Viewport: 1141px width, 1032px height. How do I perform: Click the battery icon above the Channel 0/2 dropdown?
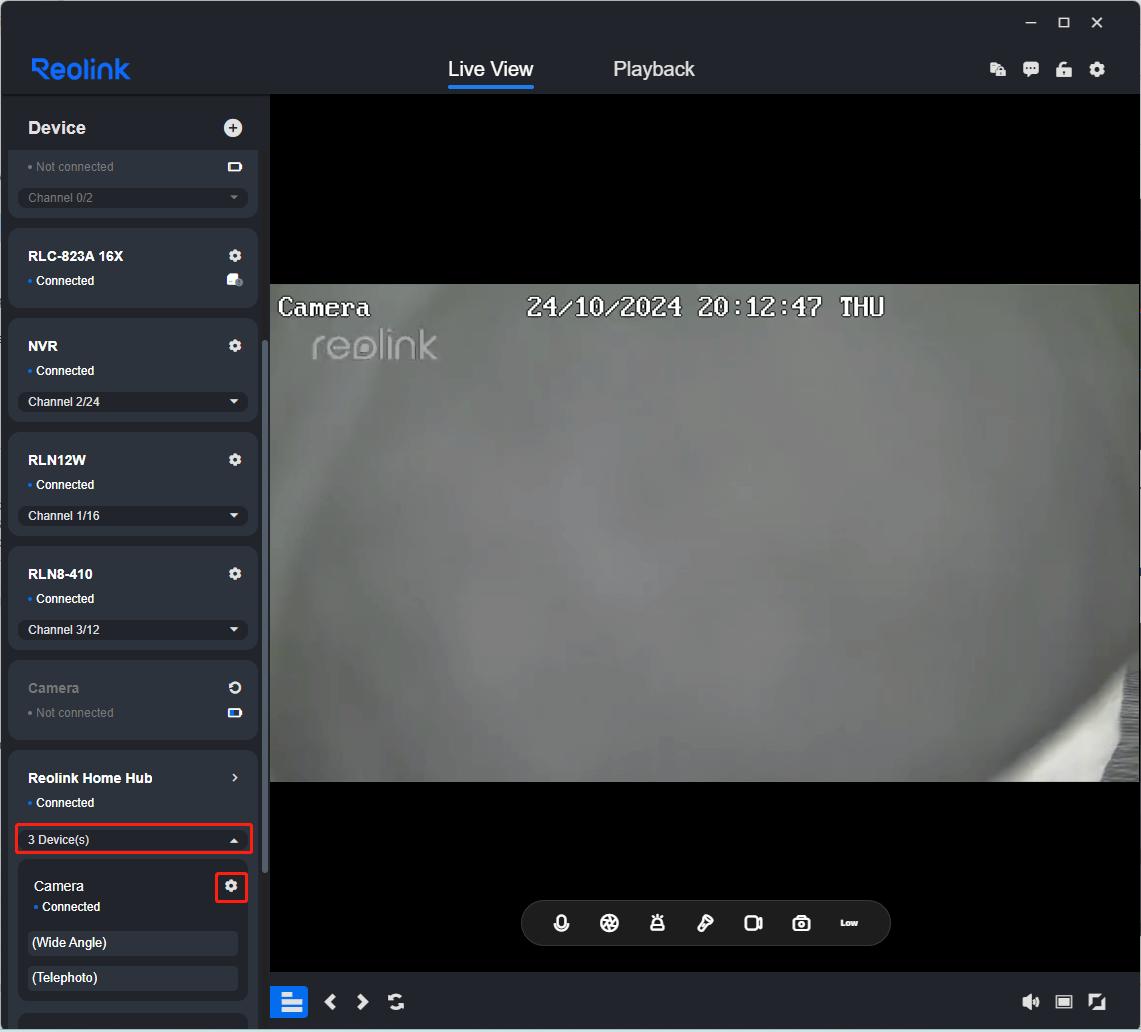click(x=234, y=167)
